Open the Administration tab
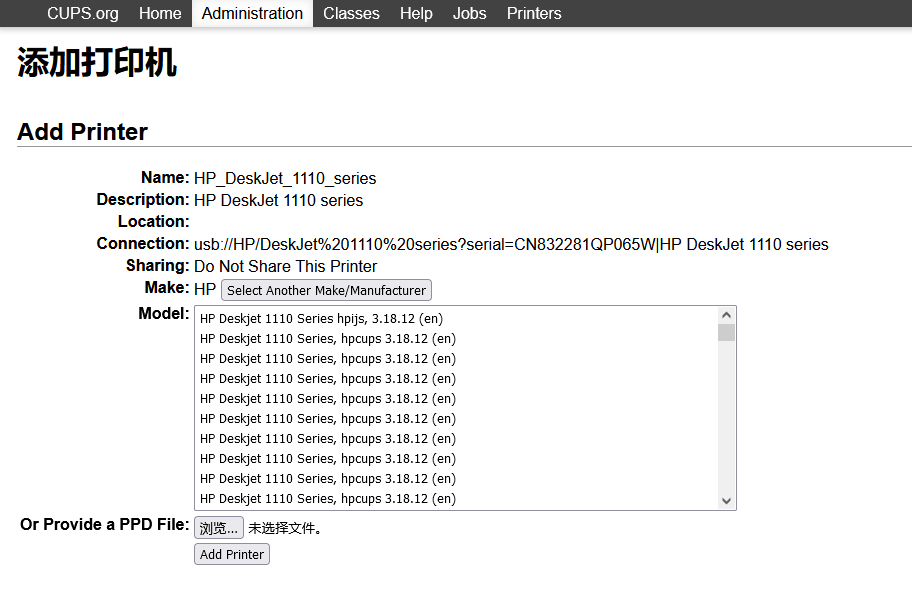The height and width of the screenshot is (608, 912). click(x=252, y=13)
